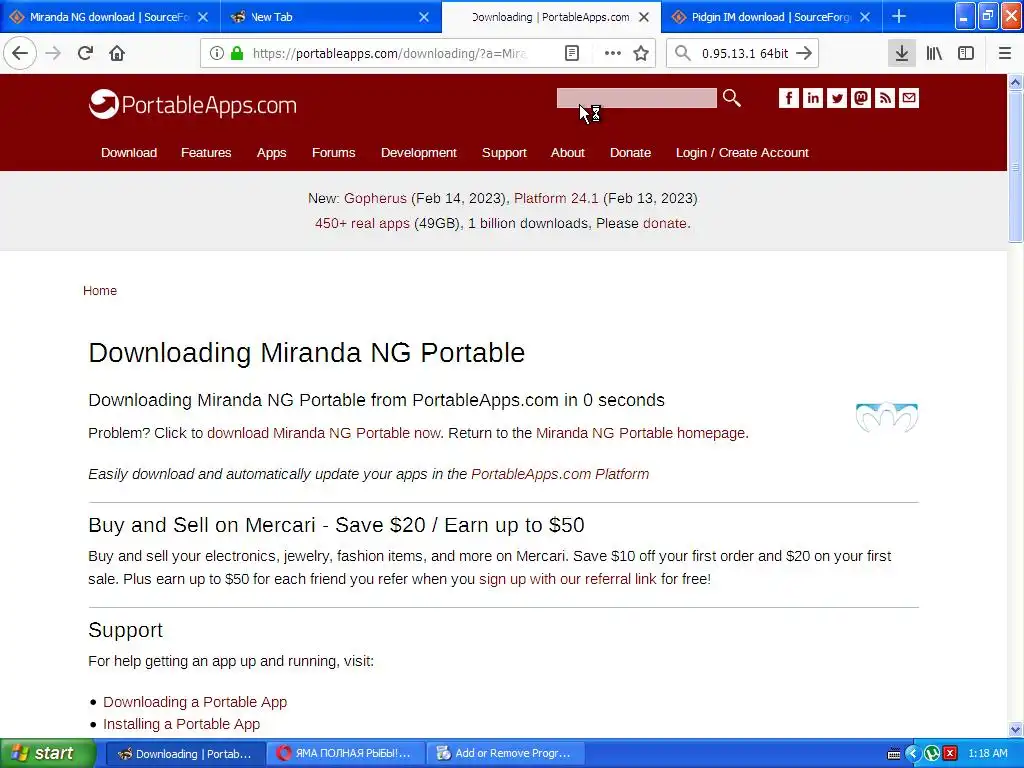Click the page vertical scrollbar thumb
Screen dimensions: 1024x768
point(1015,167)
